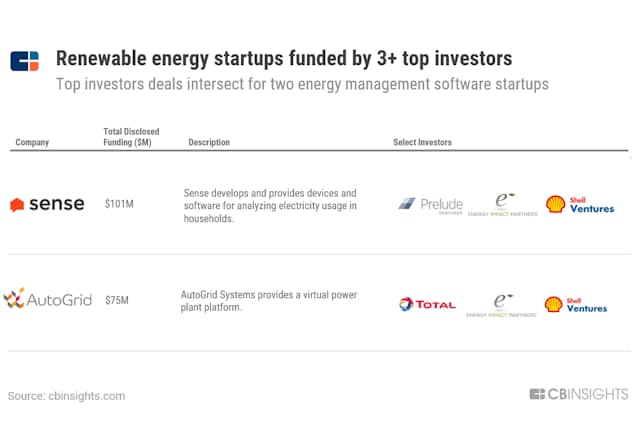Click the Description column header
Screen dimensions: 638x445
point(209,142)
